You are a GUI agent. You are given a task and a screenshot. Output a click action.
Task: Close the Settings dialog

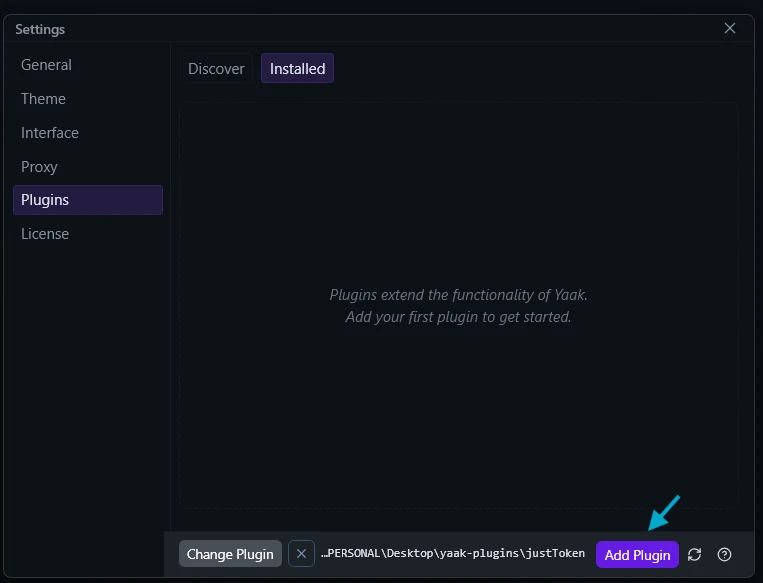click(729, 28)
